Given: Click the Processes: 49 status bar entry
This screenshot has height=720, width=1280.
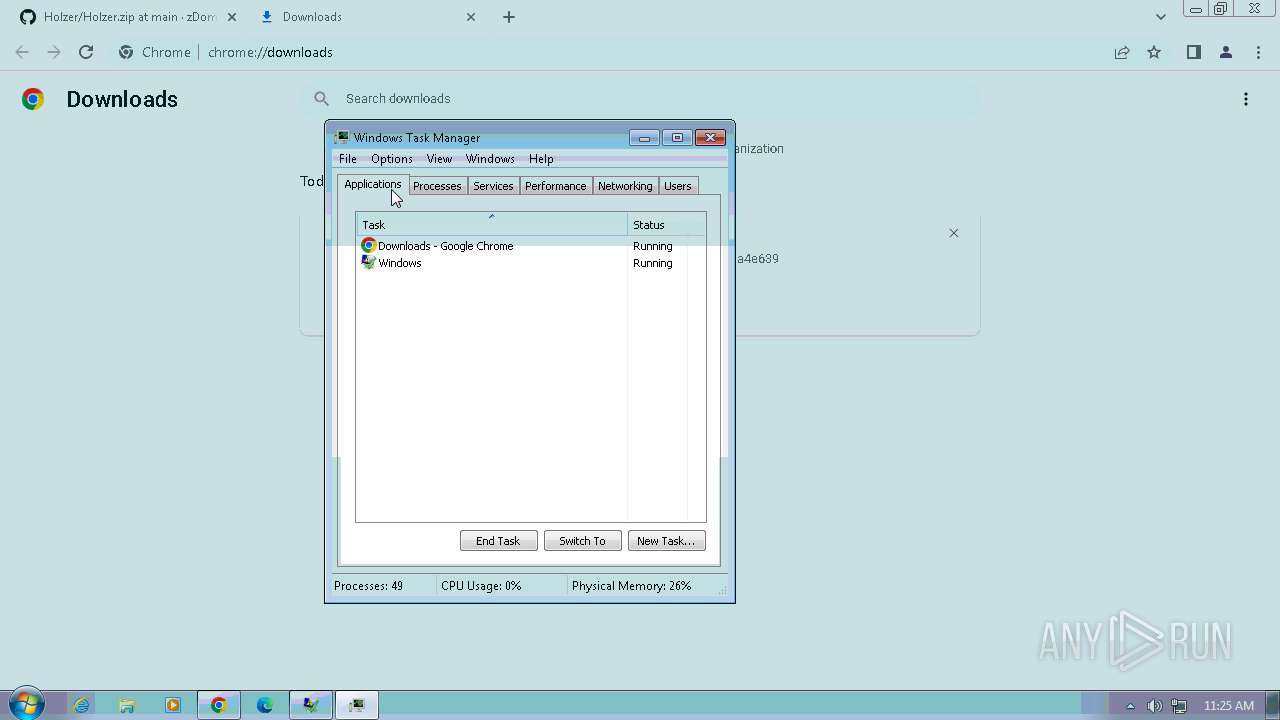Looking at the screenshot, I should coord(369,586).
